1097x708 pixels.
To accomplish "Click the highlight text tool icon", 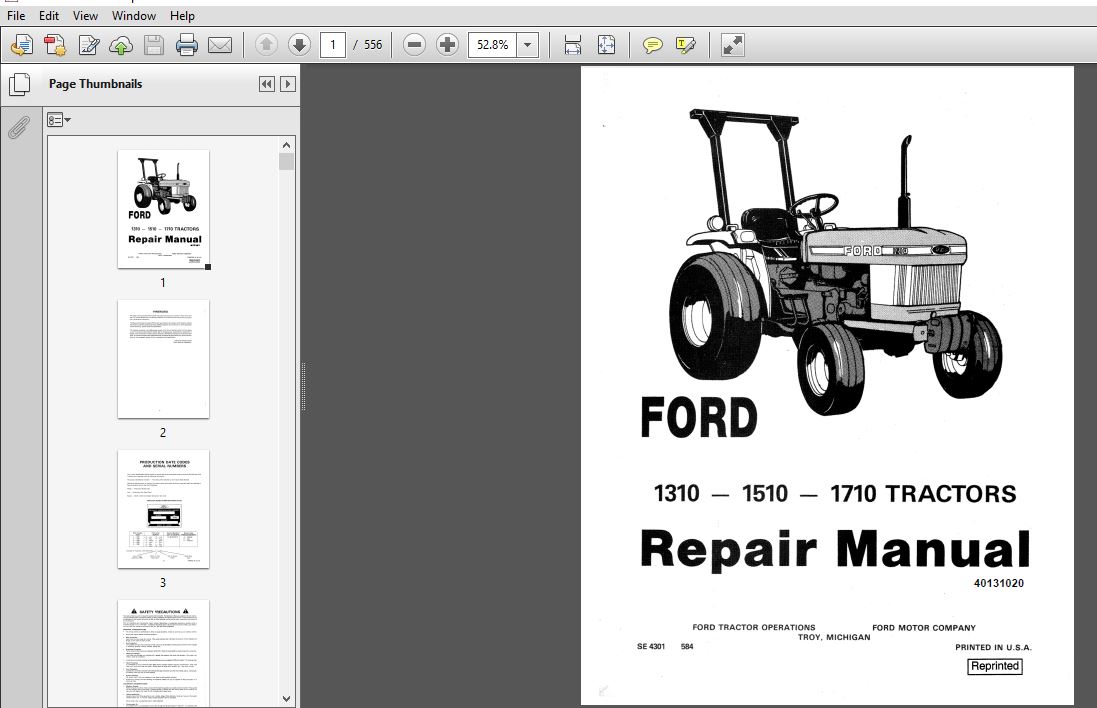I will (686, 45).
